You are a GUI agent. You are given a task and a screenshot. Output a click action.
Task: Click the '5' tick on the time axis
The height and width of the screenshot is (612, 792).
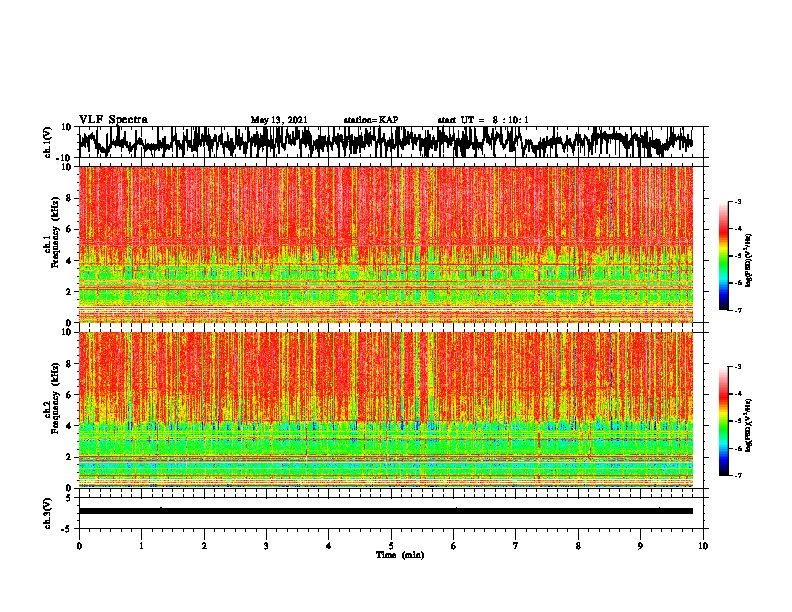click(391, 546)
